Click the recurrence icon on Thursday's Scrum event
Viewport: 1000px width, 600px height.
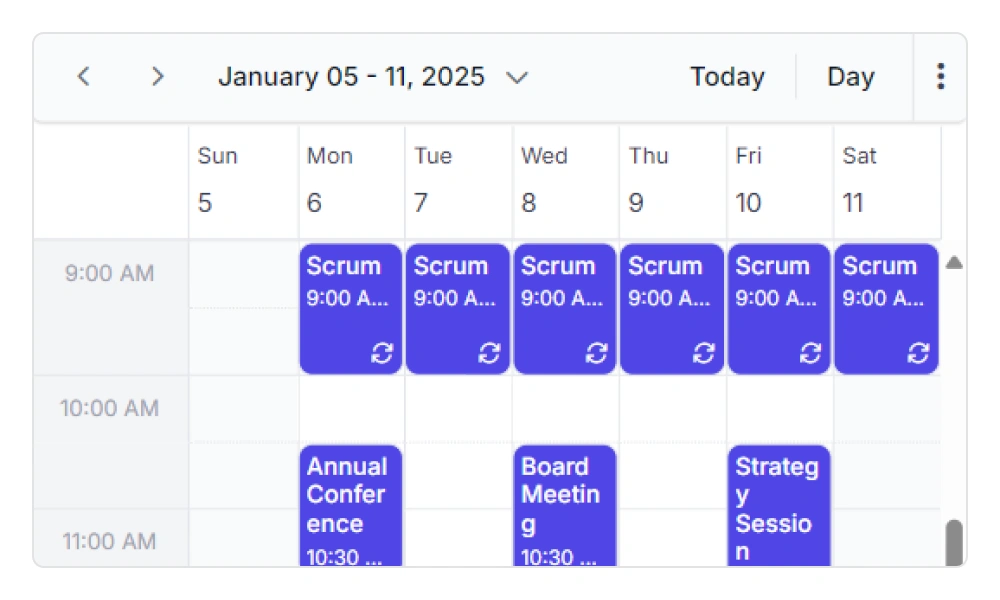pos(703,352)
